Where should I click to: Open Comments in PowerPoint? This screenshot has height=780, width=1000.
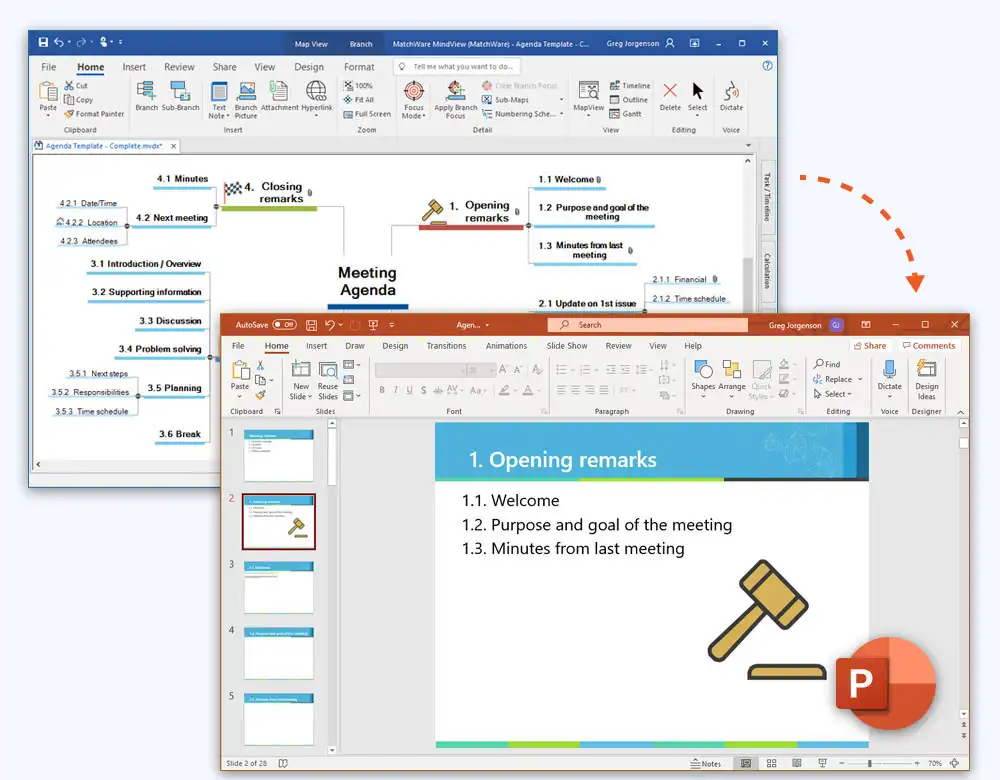point(930,345)
